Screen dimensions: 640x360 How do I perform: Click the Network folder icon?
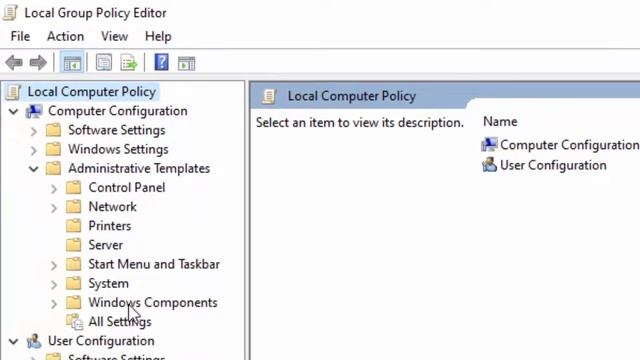(x=74, y=207)
